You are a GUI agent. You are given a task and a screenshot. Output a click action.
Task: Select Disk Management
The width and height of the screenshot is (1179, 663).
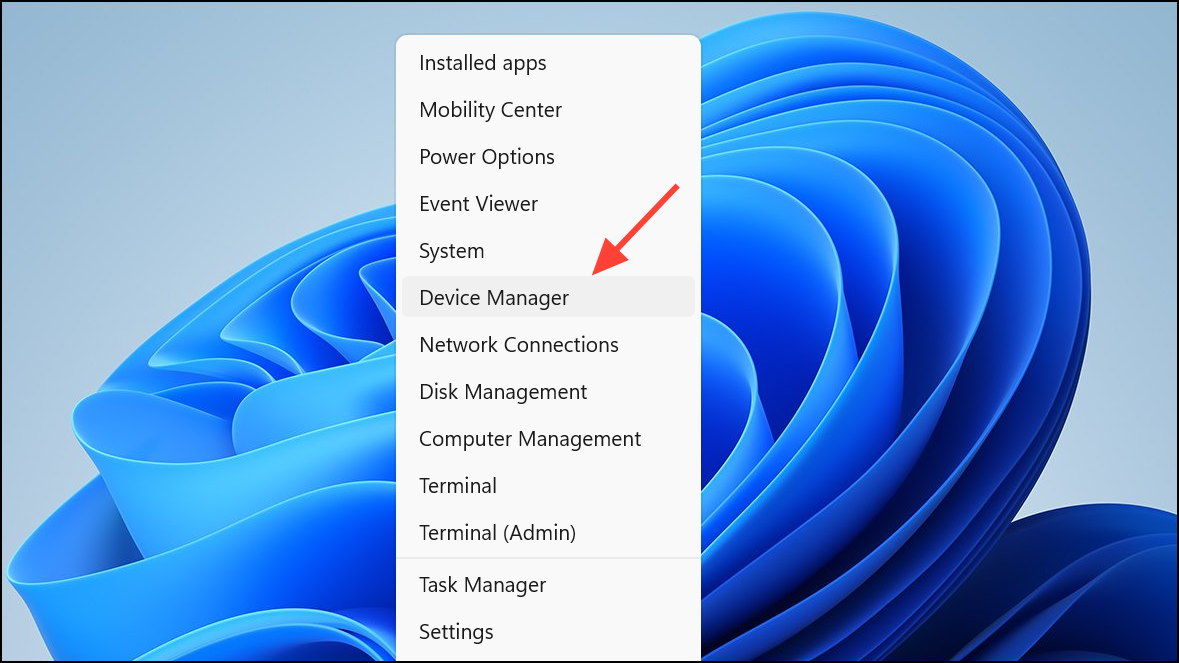tap(548, 392)
